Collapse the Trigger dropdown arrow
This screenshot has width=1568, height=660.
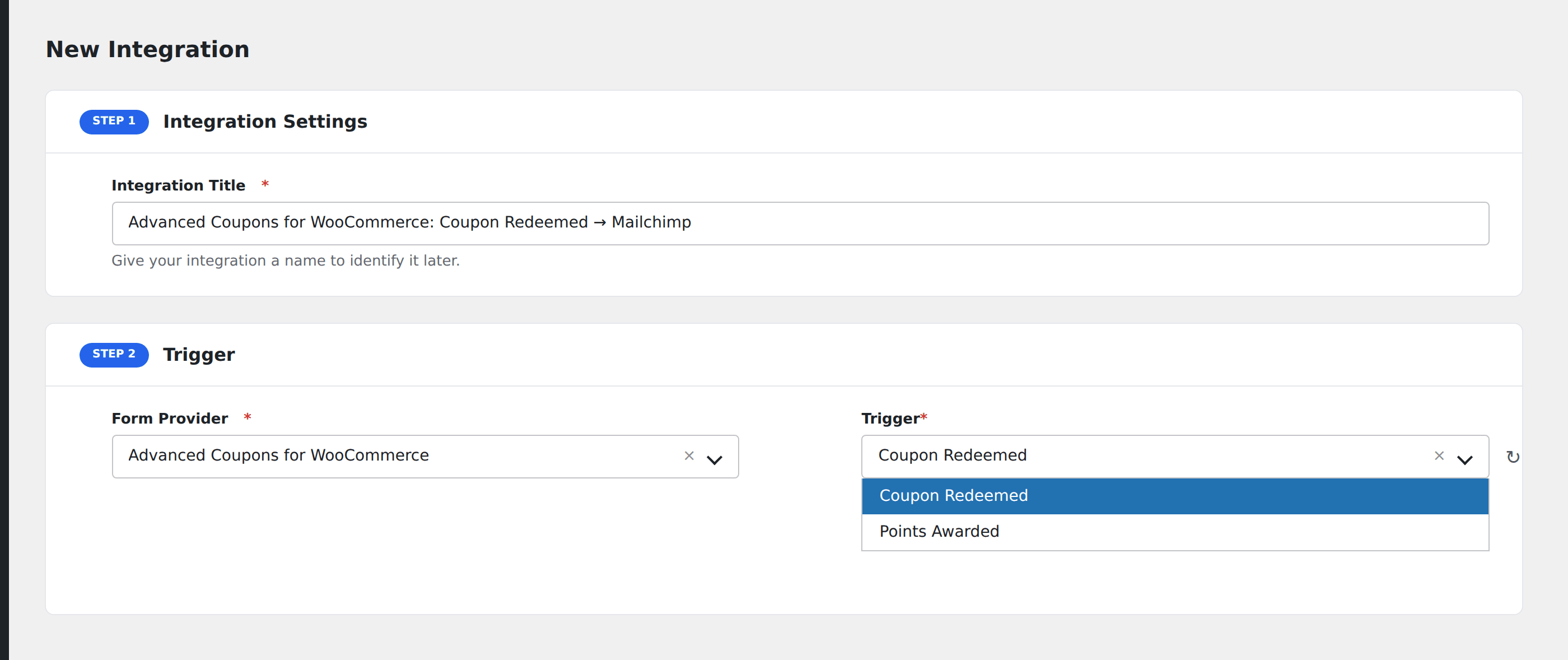click(1464, 459)
